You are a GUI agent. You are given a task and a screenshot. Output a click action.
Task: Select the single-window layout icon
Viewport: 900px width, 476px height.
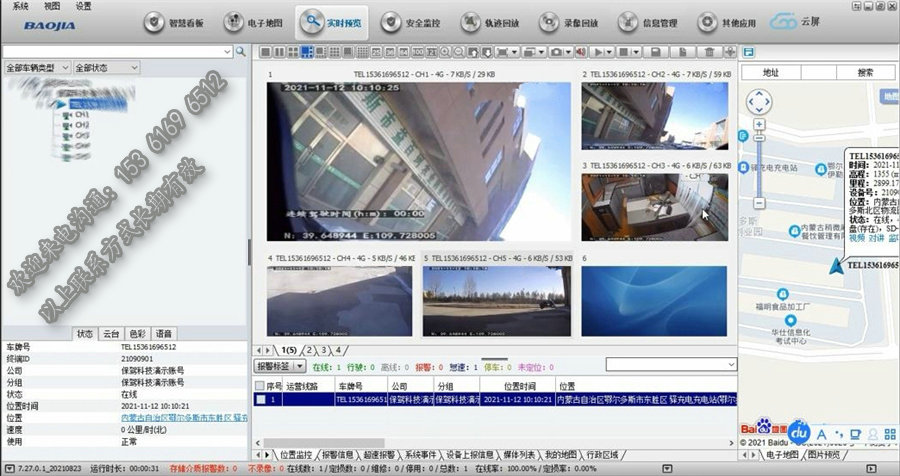[265, 51]
